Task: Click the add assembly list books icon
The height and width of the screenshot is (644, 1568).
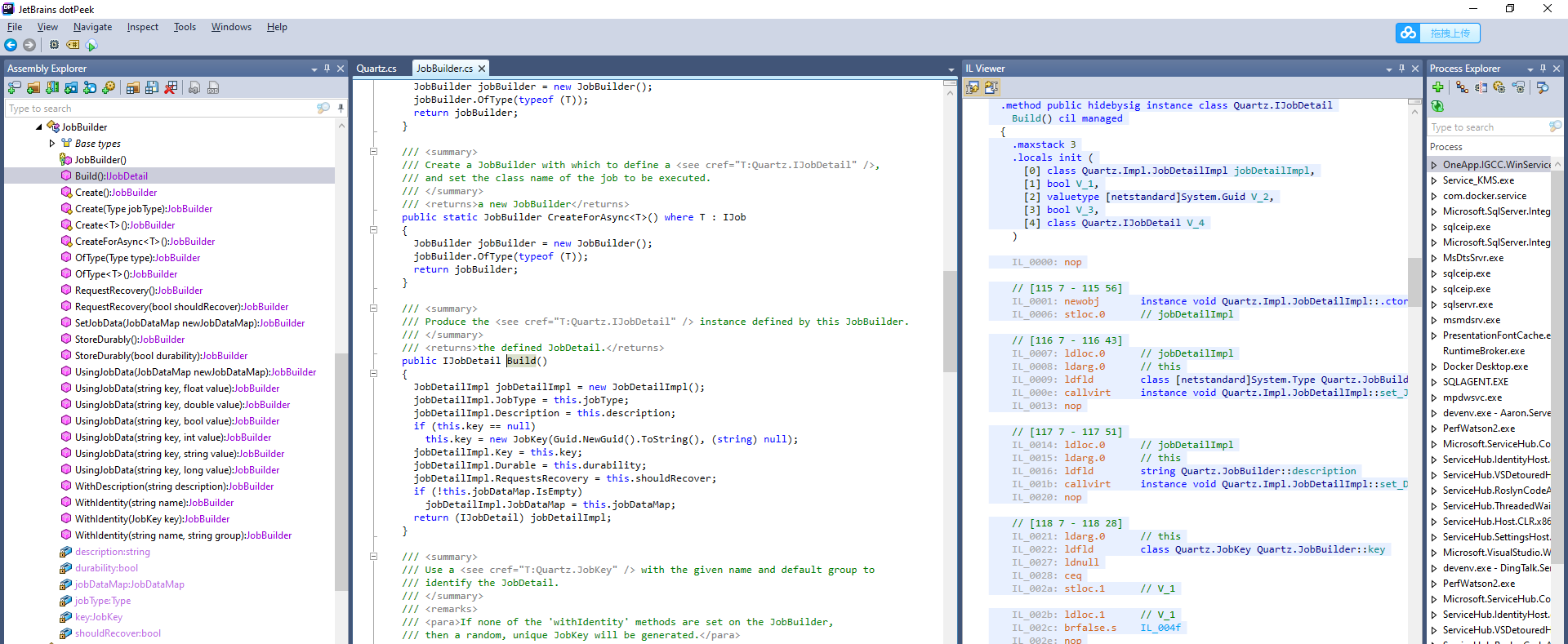Action: 52,87
